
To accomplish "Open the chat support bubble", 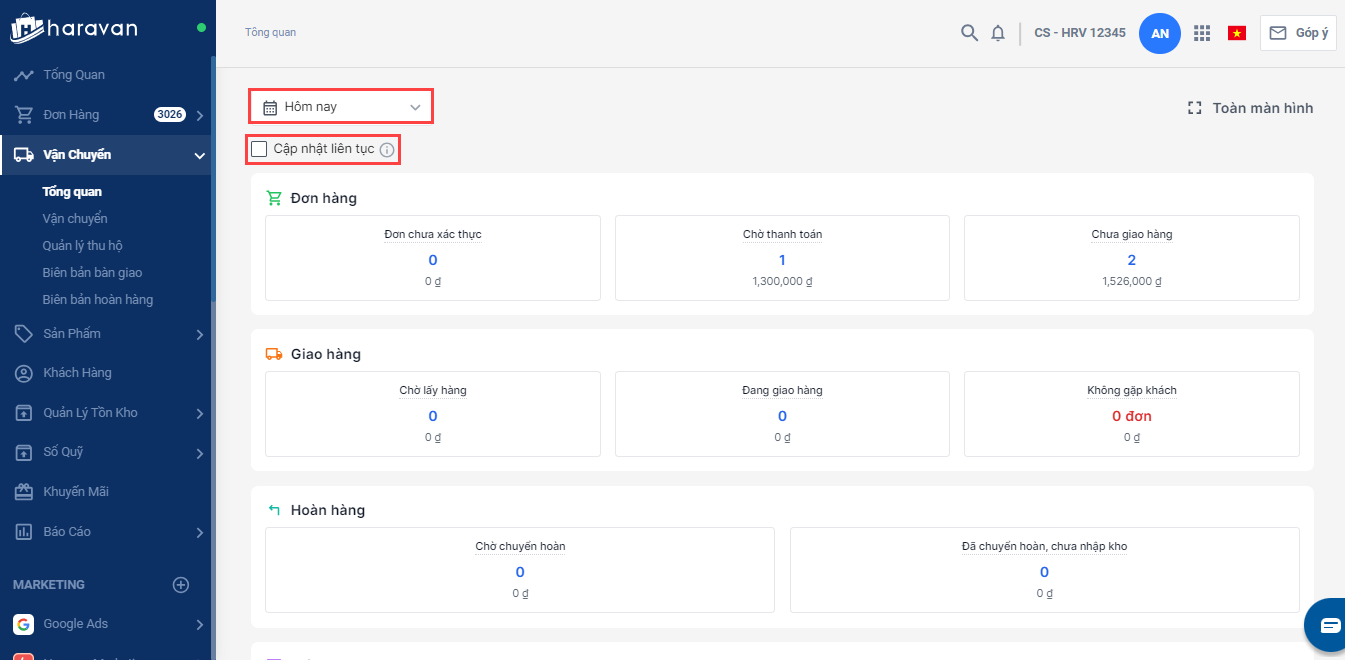I will (x=1329, y=626).
